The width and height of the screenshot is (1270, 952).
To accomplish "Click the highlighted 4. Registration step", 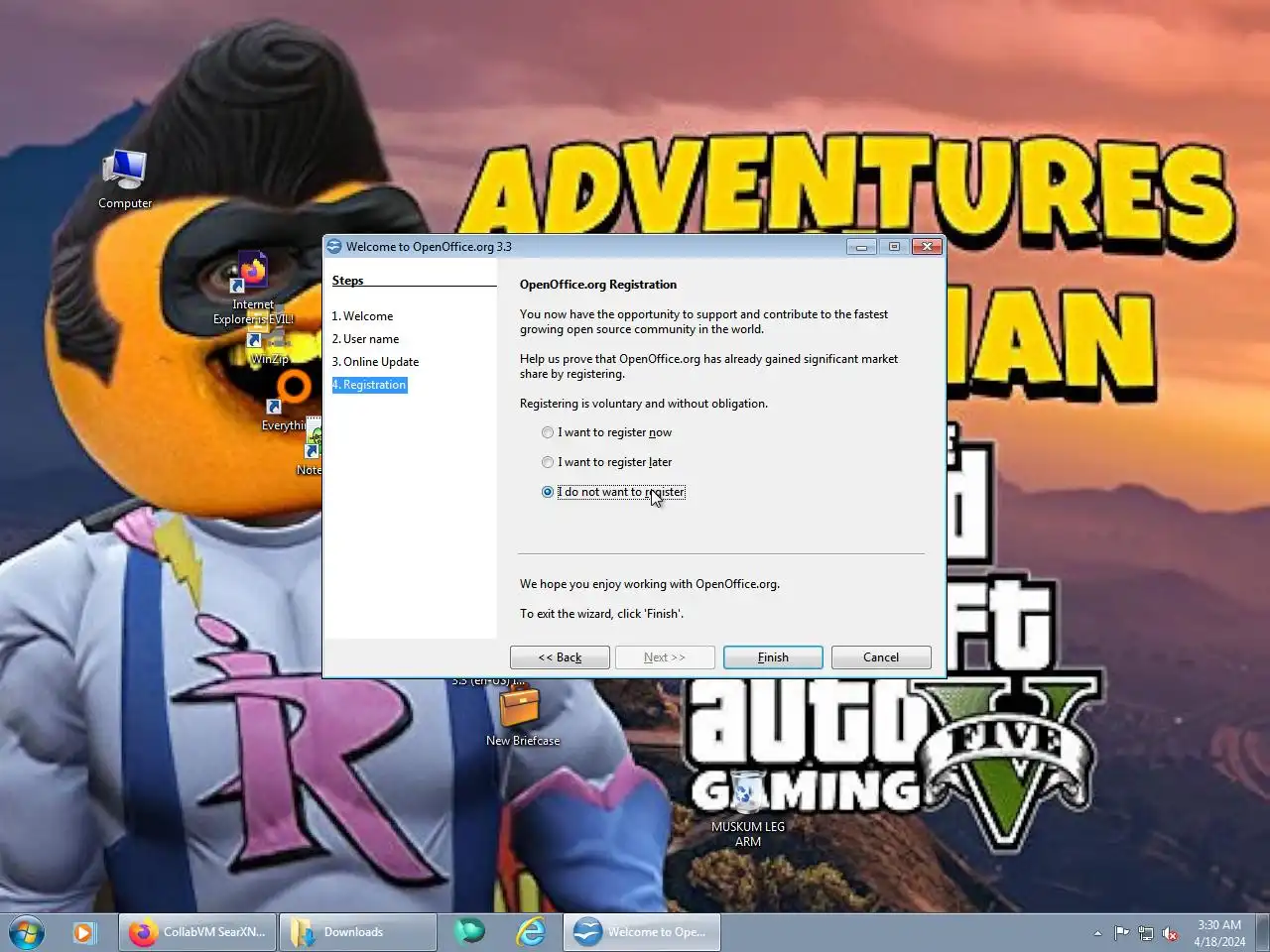I will click(x=369, y=385).
